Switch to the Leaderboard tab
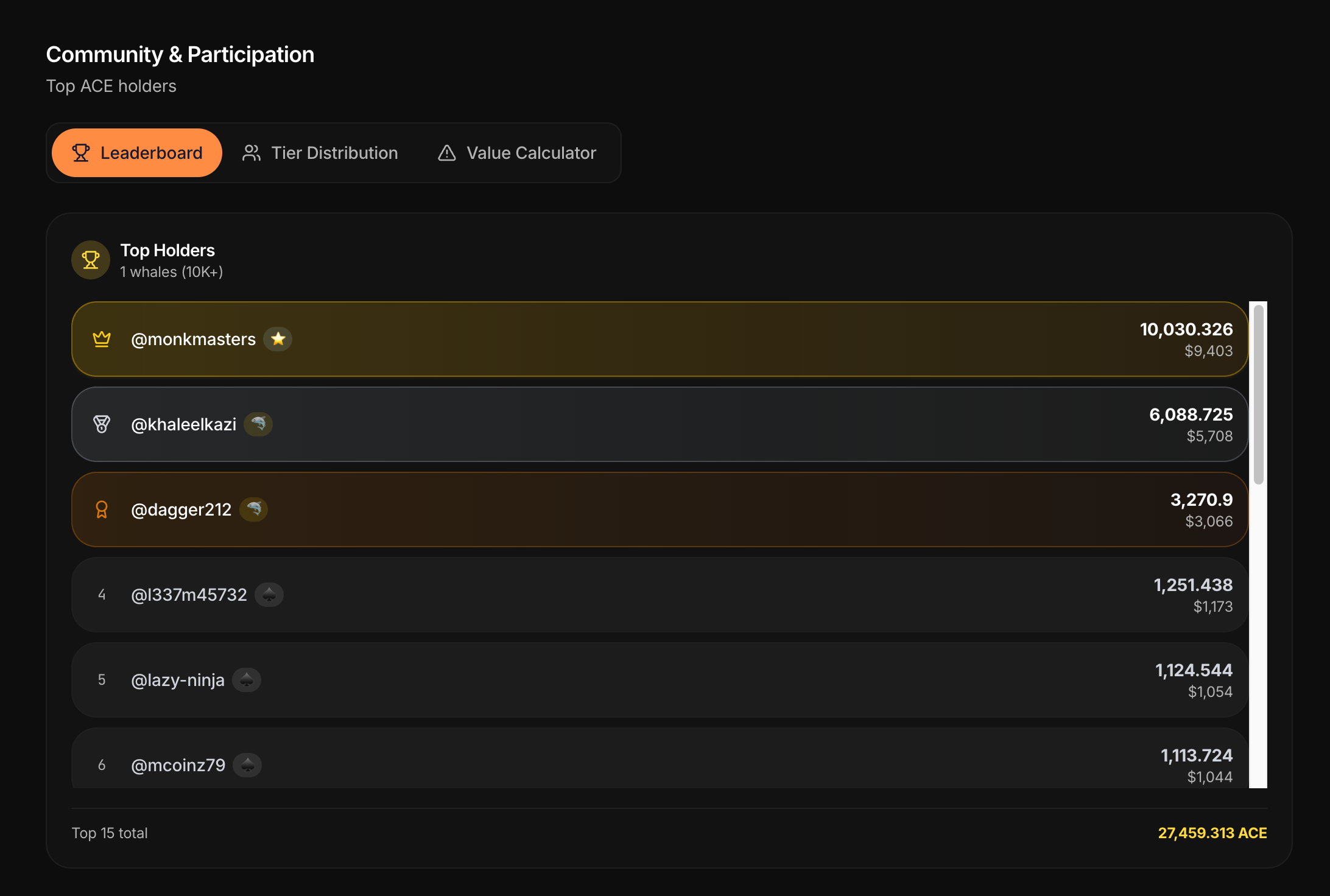1330x896 pixels. point(137,153)
